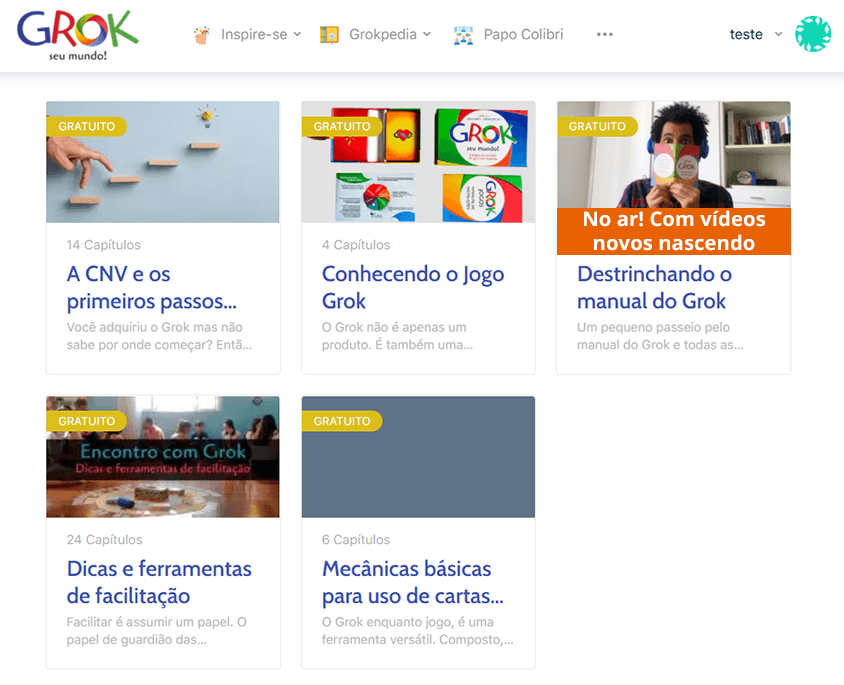
Task: Open Destrinchando o manual do Grok title
Action: coord(654,287)
